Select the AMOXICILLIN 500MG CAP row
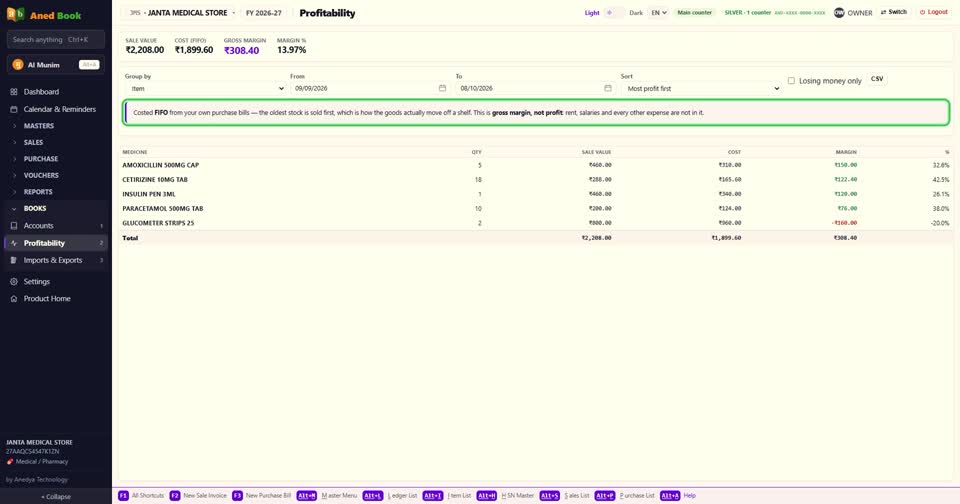 (536, 165)
